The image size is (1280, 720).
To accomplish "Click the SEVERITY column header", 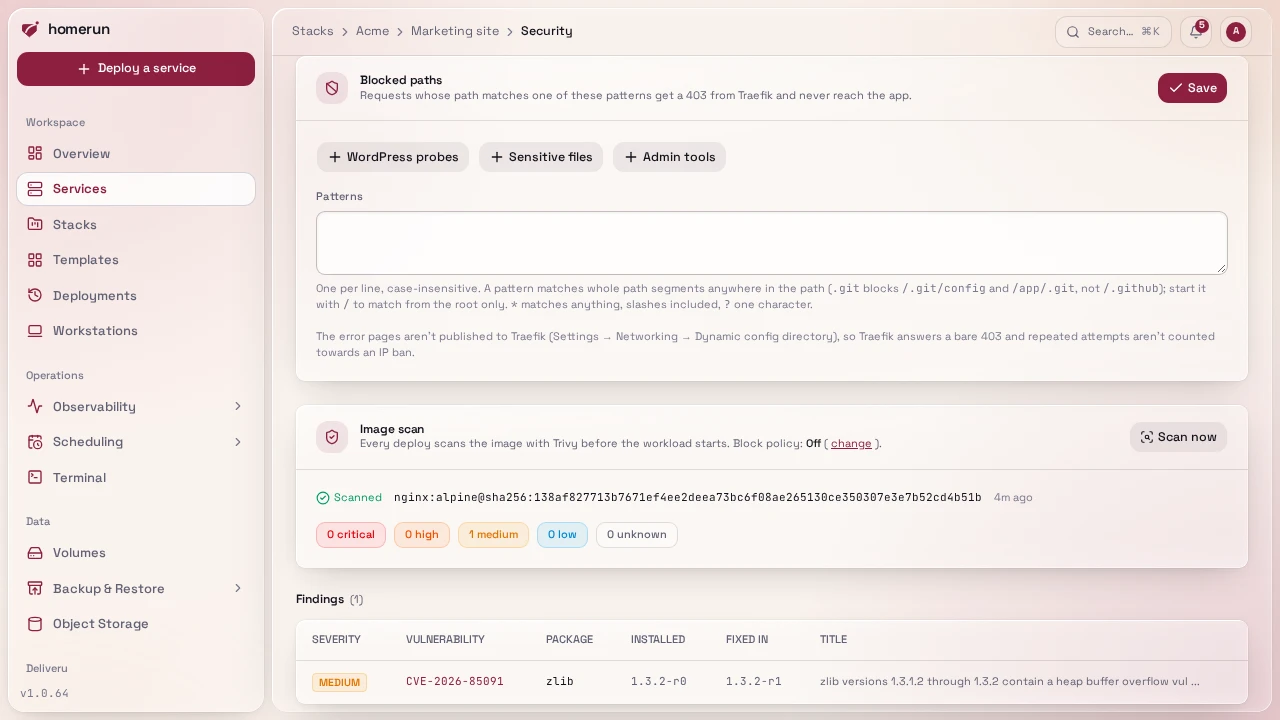I will (336, 640).
